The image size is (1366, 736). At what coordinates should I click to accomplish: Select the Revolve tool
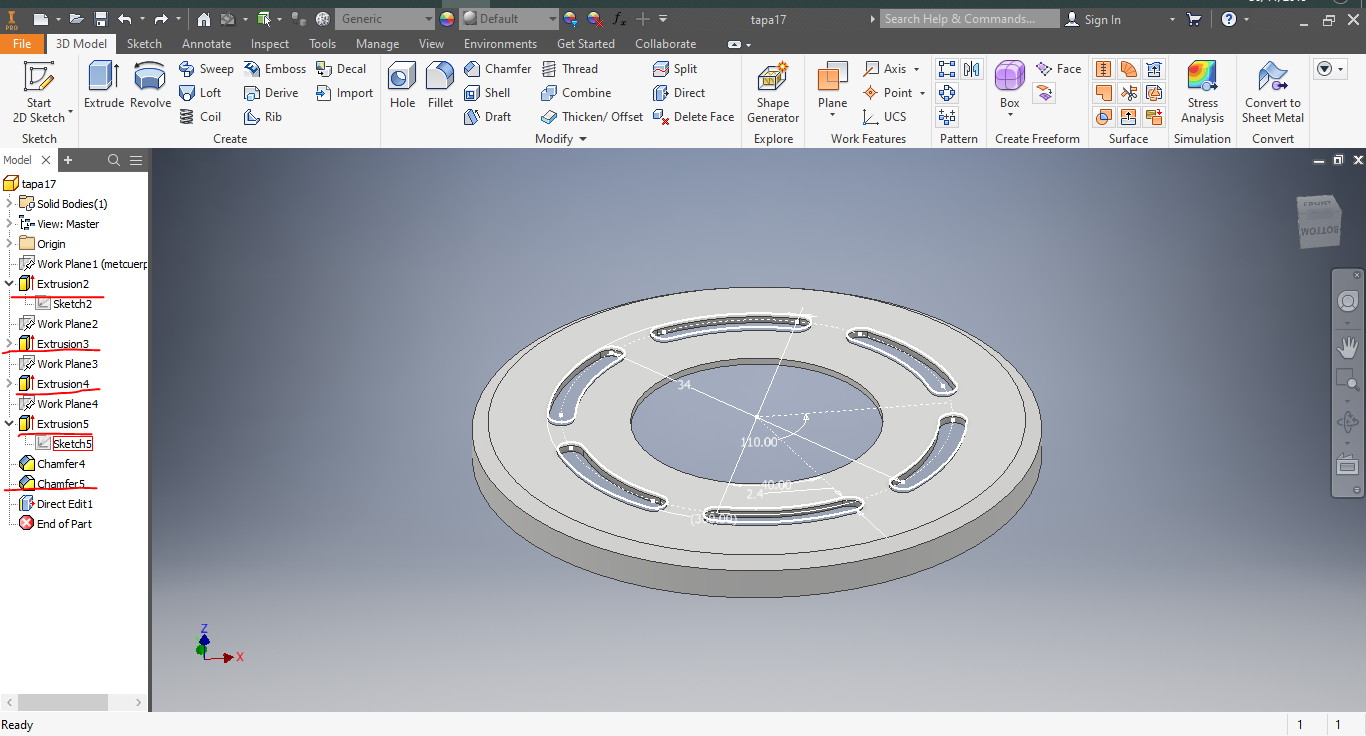(150, 85)
